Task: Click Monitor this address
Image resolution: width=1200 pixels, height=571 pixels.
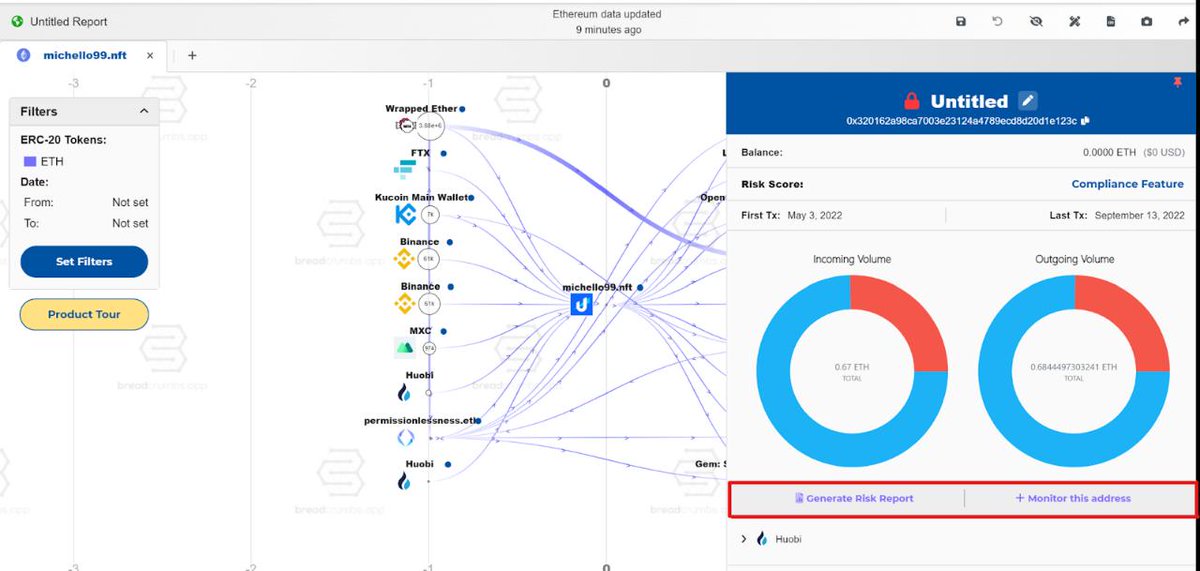Action: coord(1073,498)
